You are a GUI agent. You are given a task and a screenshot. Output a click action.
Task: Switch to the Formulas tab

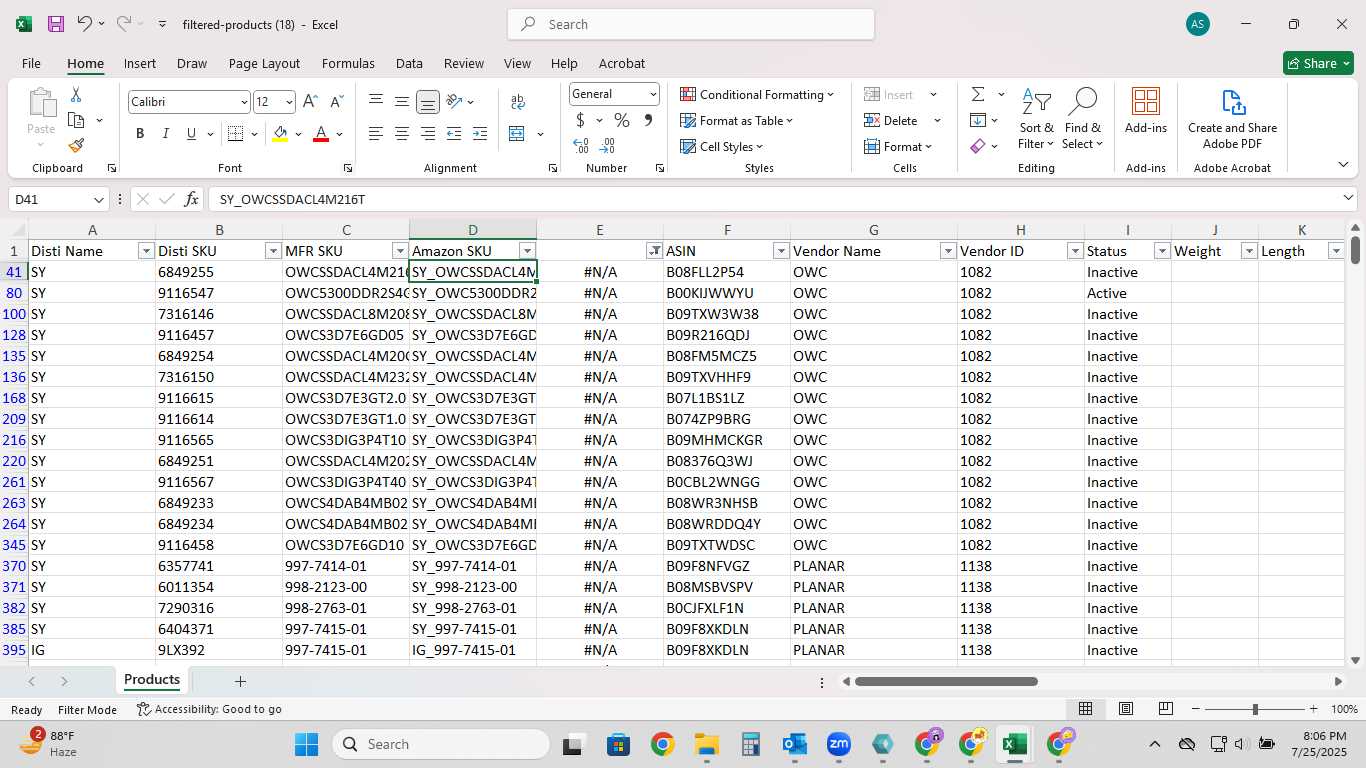click(x=348, y=63)
